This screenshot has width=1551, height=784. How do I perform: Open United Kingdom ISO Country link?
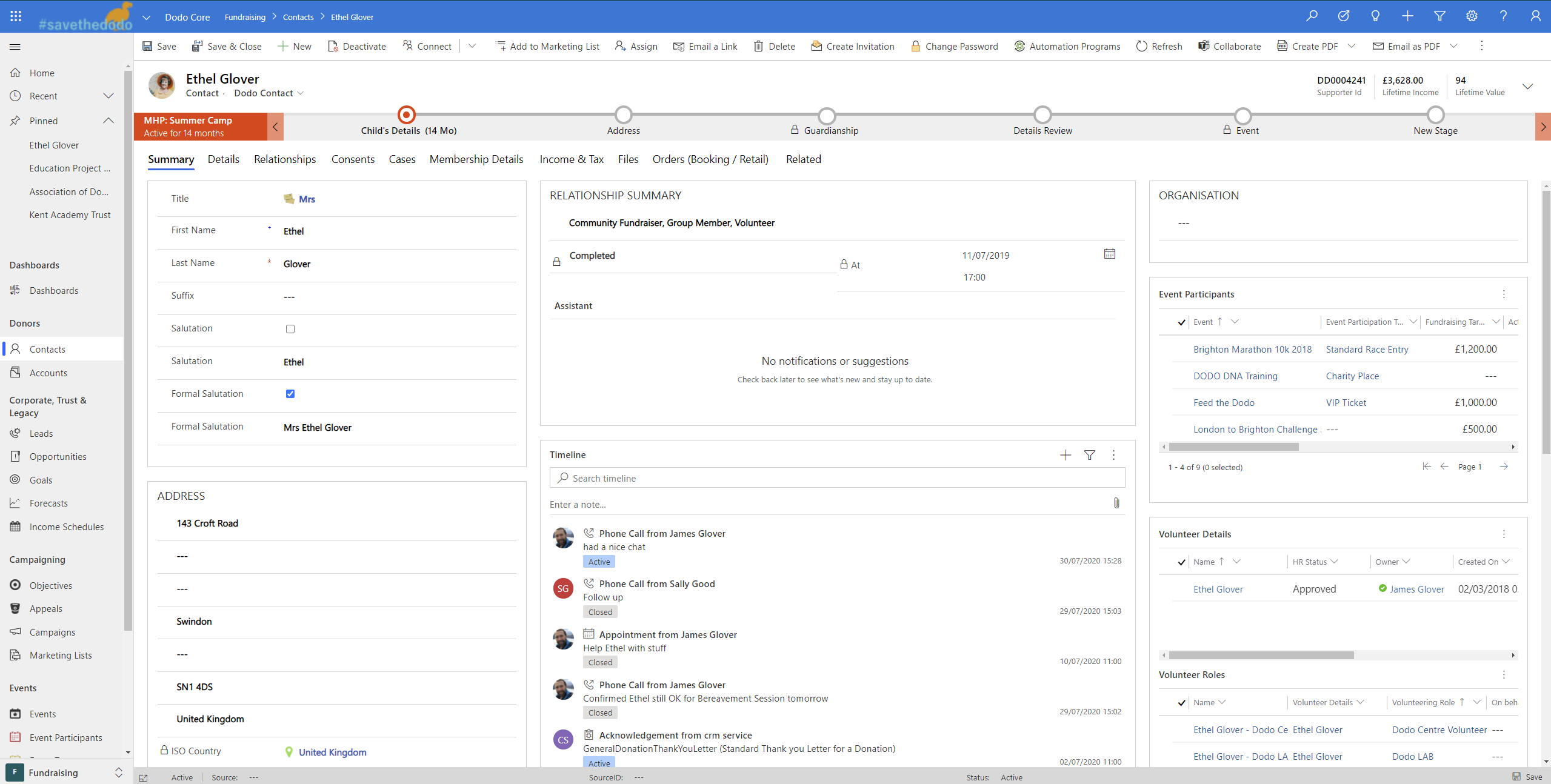(x=332, y=752)
